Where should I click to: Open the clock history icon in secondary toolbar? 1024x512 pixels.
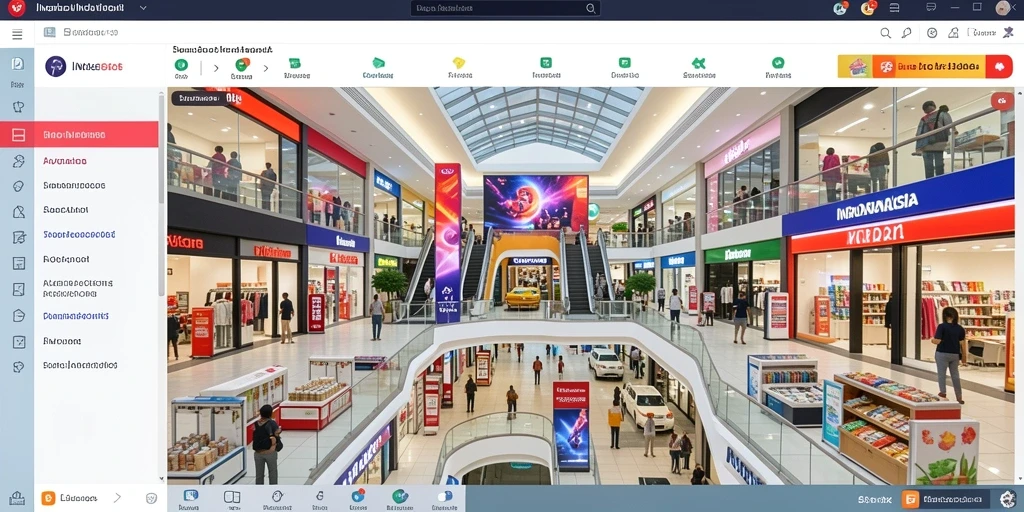932,33
